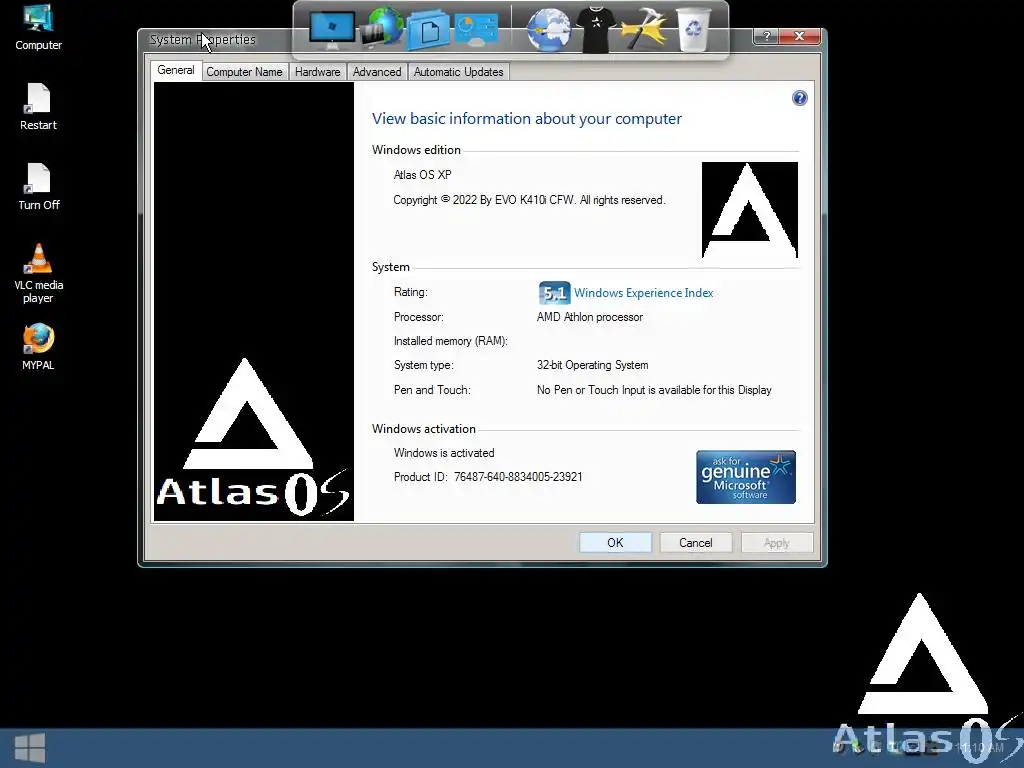Click the taskbar clock showing 11:10 AM
This screenshot has height=768, width=1024.
[979, 748]
